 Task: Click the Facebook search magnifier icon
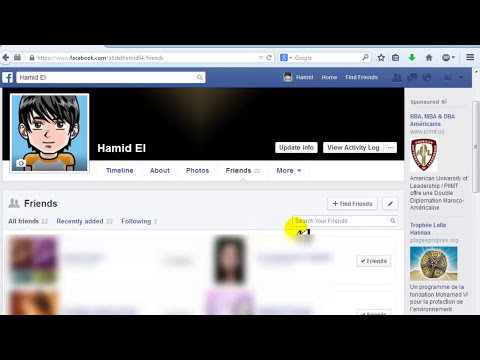(x=200, y=77)
